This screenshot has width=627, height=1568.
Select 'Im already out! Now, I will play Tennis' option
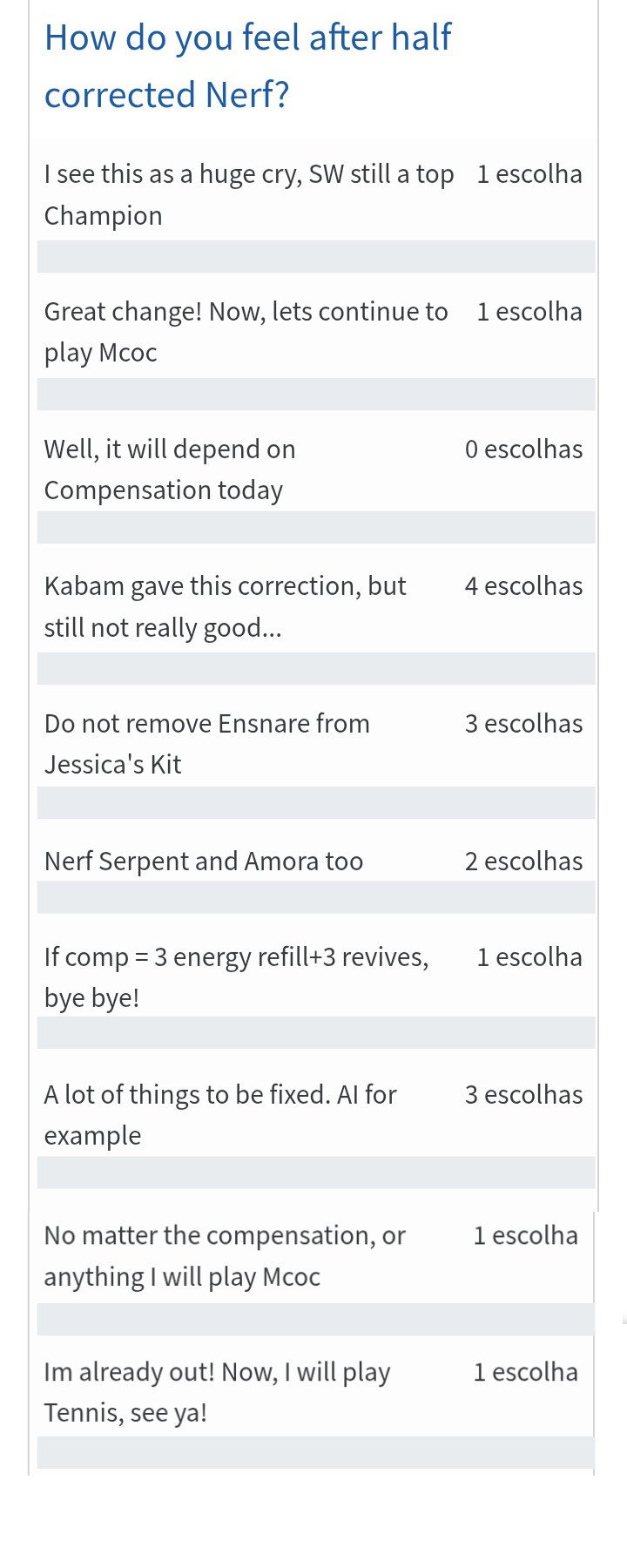[217, 1391]
